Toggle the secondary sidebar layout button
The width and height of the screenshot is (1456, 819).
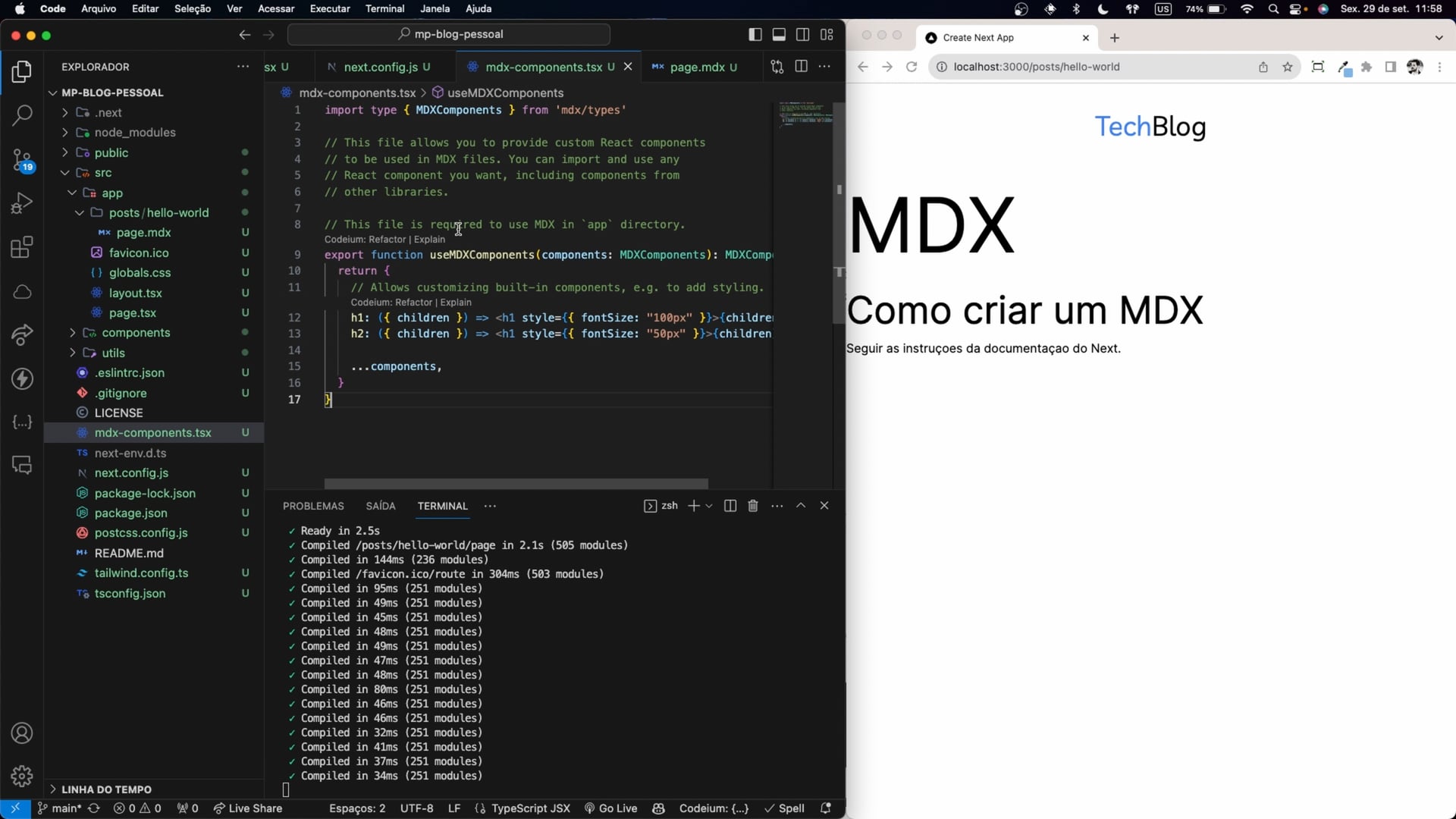[x=802, y=34]
